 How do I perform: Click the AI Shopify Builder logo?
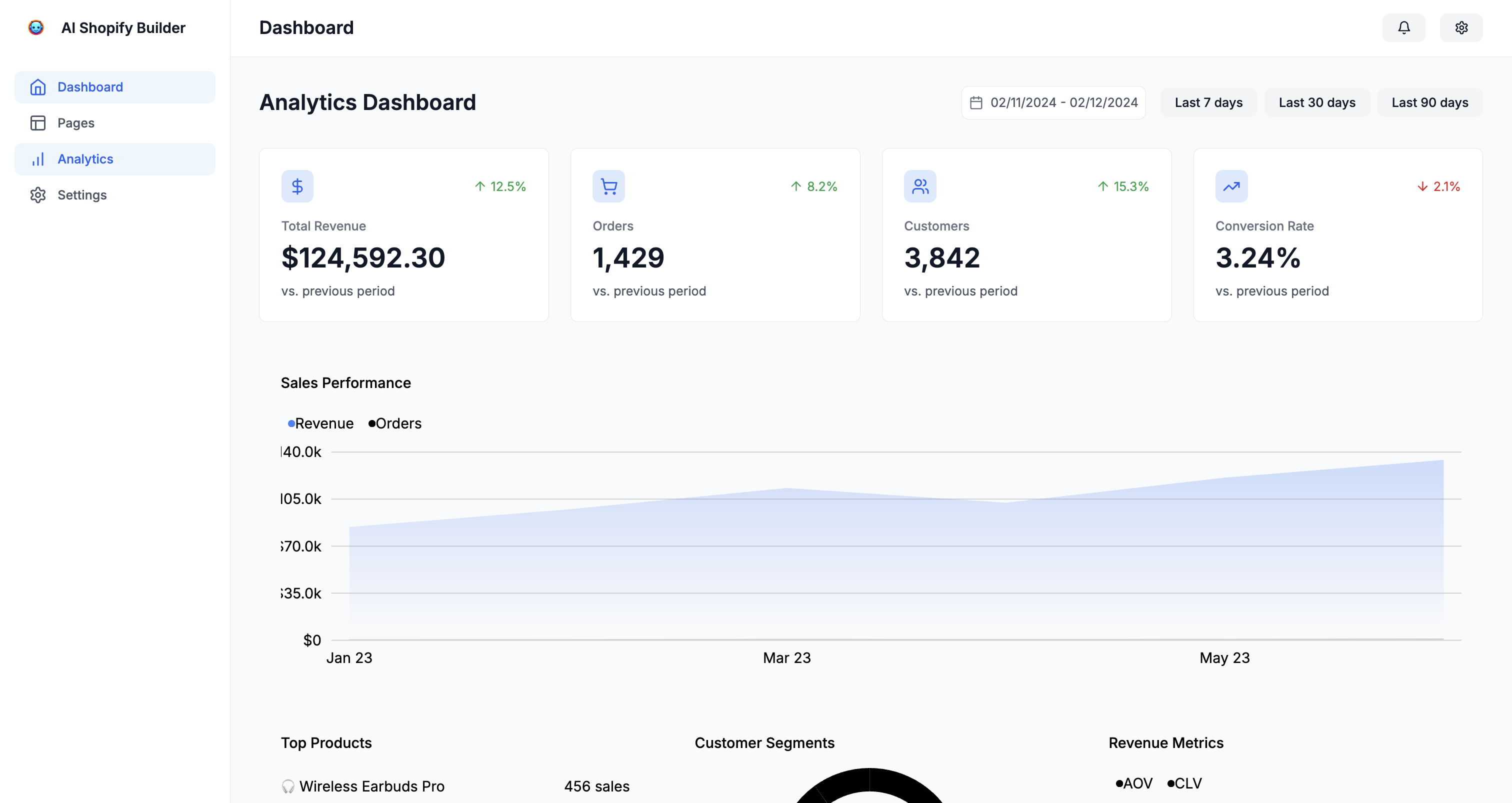[36, 27]
